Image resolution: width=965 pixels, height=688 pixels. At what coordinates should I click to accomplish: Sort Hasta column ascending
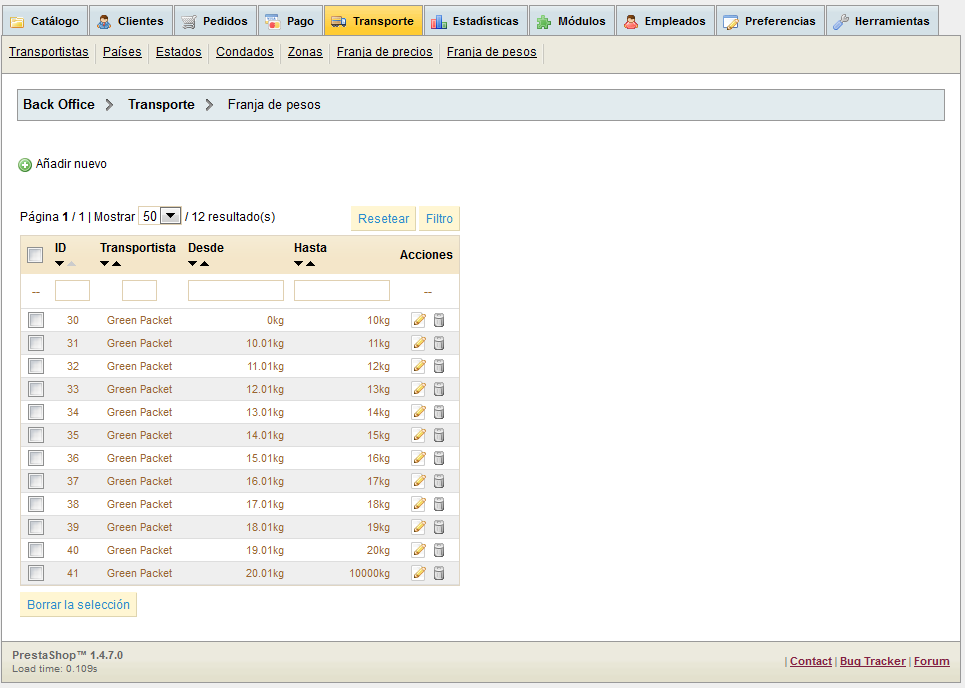click(x=311, y=264)
